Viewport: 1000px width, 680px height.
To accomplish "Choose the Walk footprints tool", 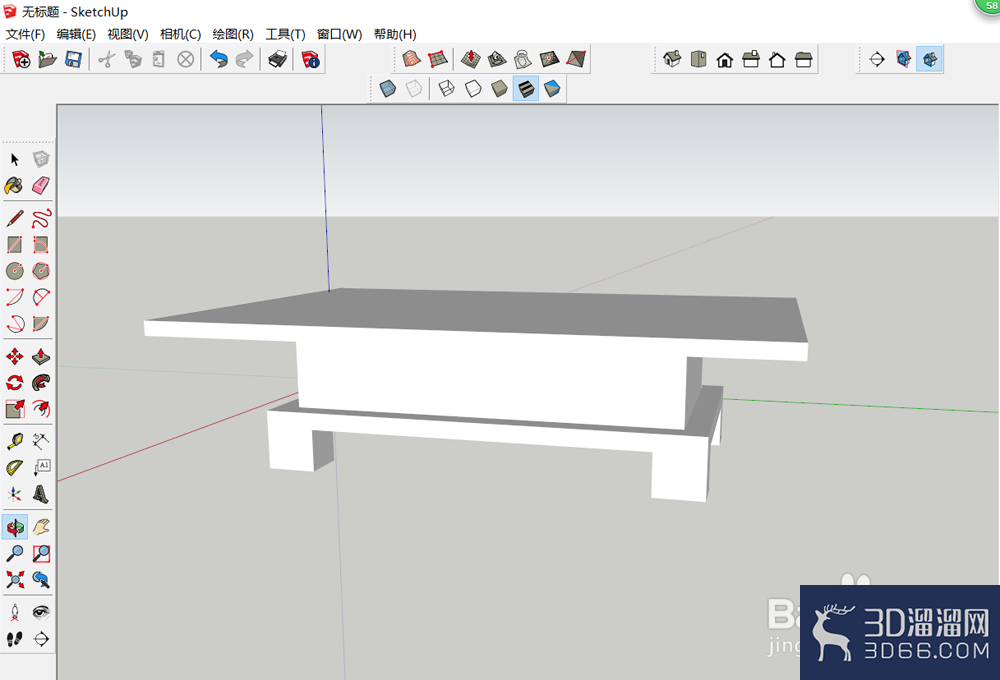I will 15,639.
